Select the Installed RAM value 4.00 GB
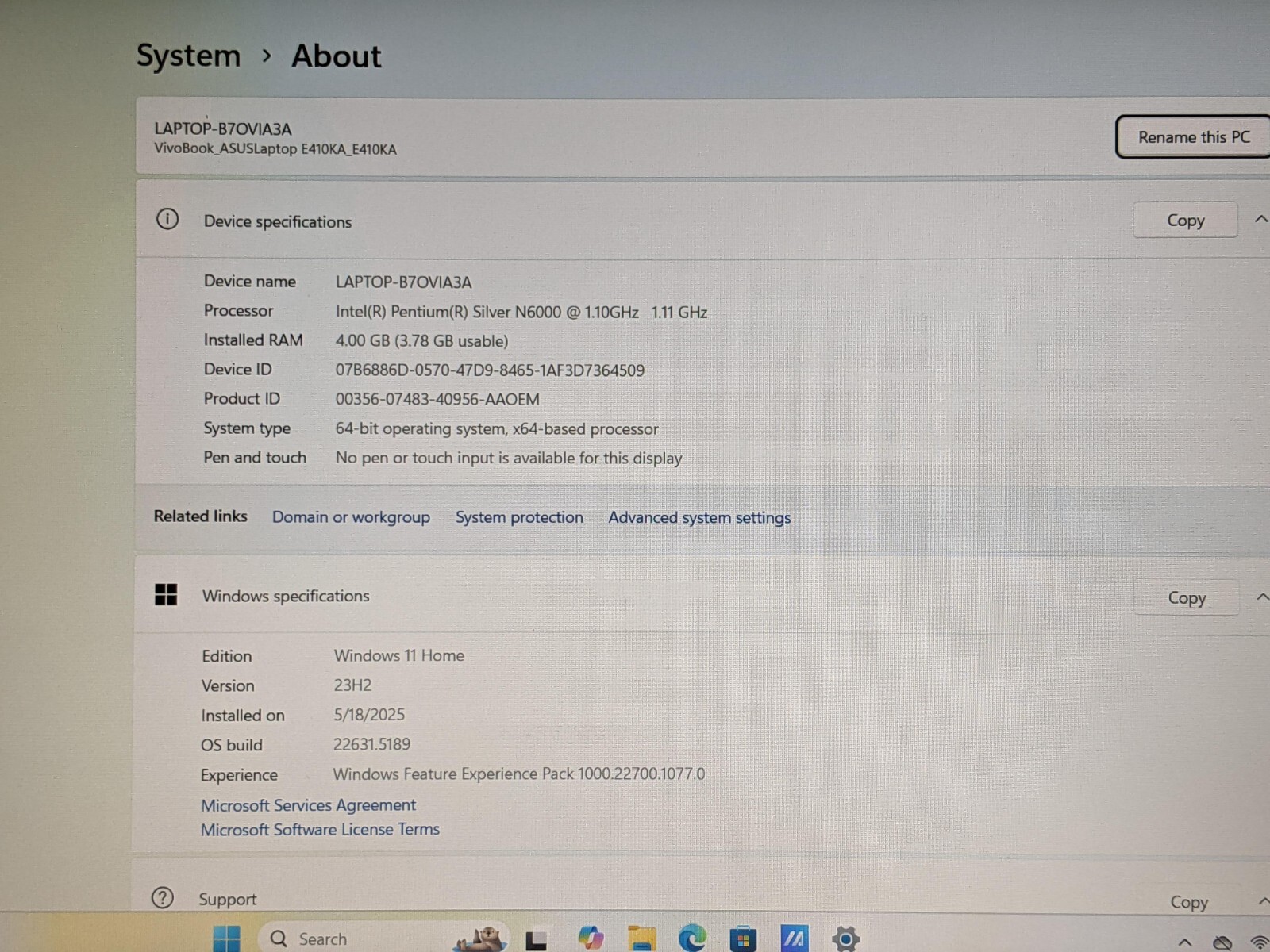This screenshot has width=1270, height=952. click(x=421, y=341)
